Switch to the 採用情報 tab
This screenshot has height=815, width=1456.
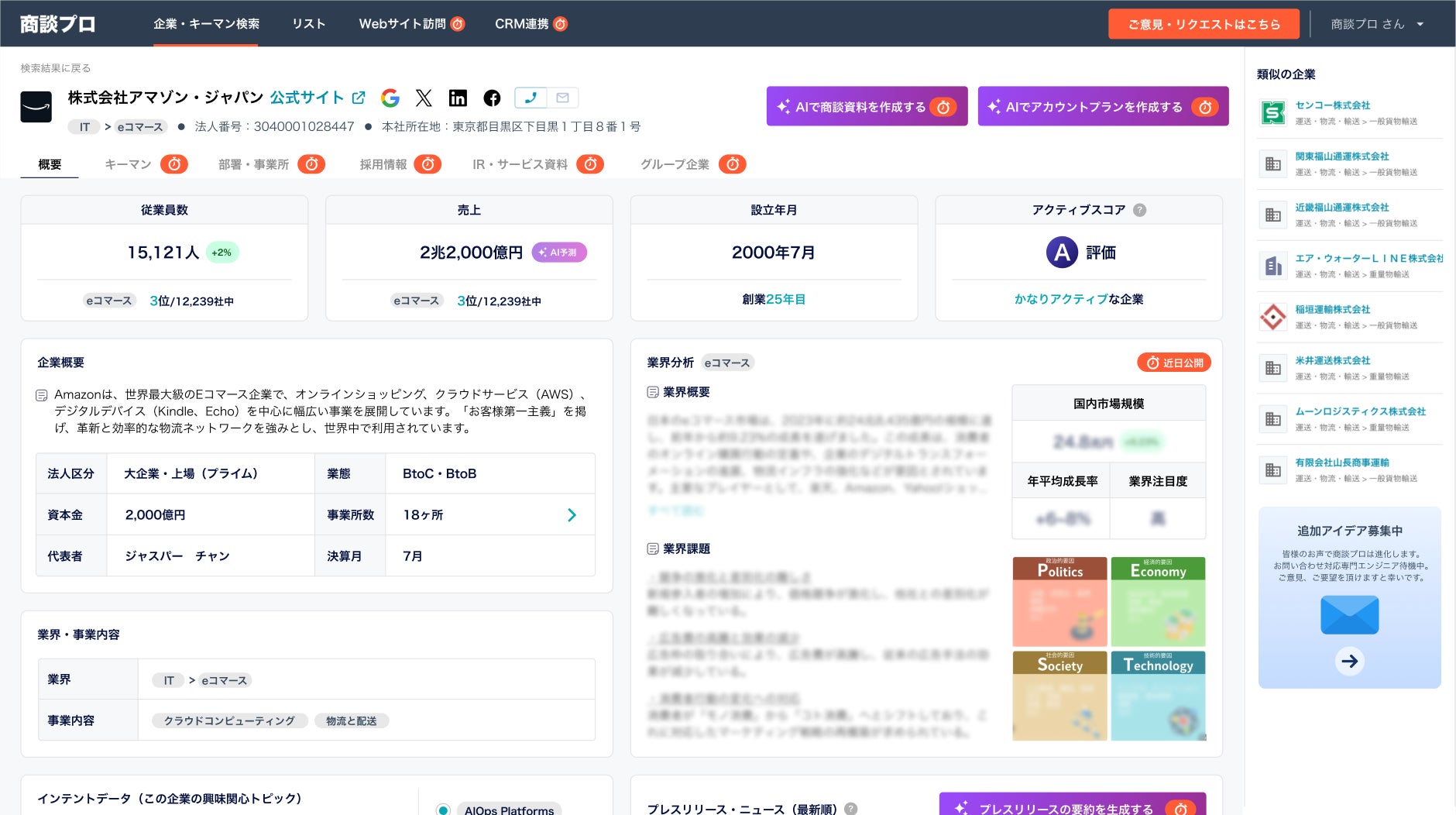383,164
